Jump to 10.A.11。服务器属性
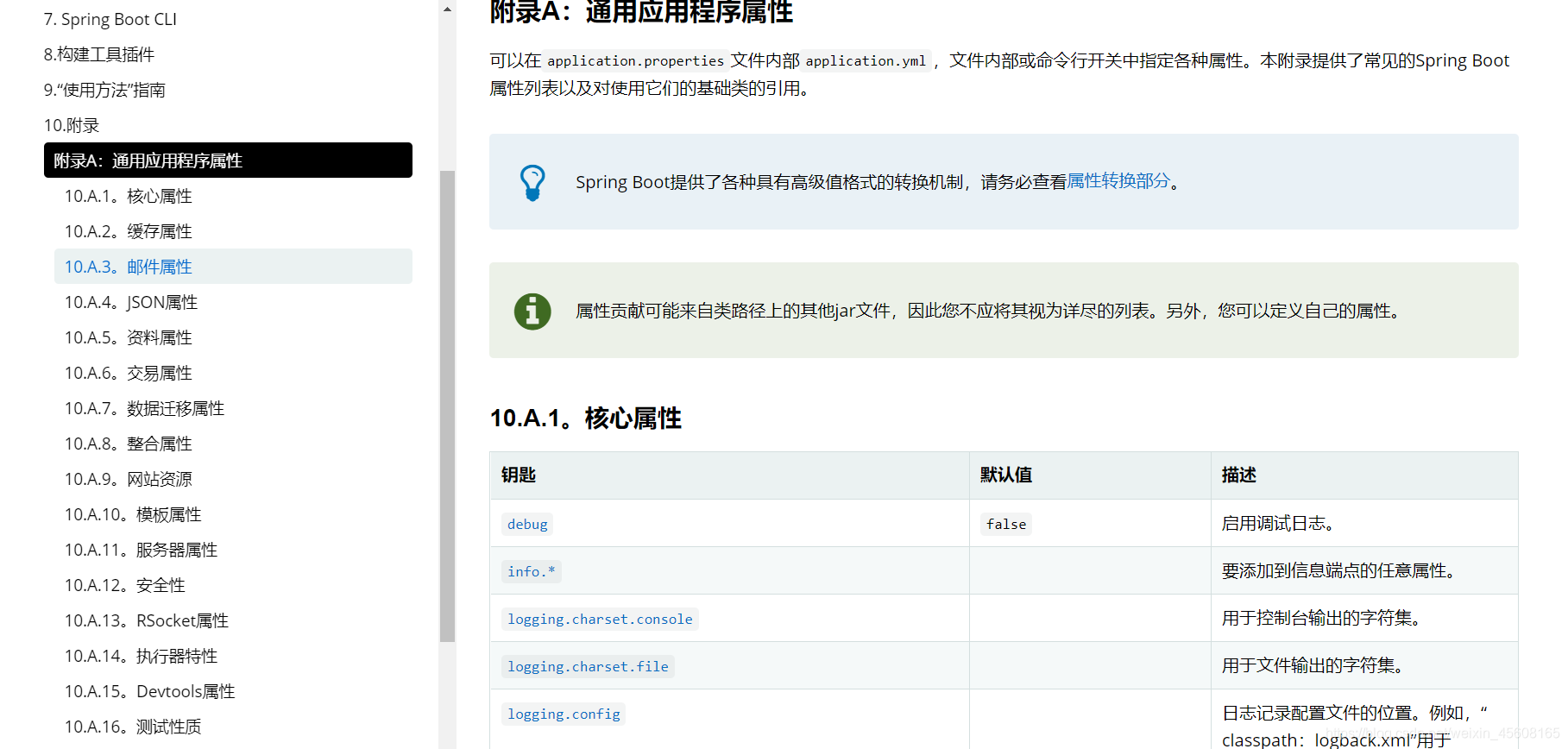The width and height of the screenshot is (1568, 749). coord(142,550)
